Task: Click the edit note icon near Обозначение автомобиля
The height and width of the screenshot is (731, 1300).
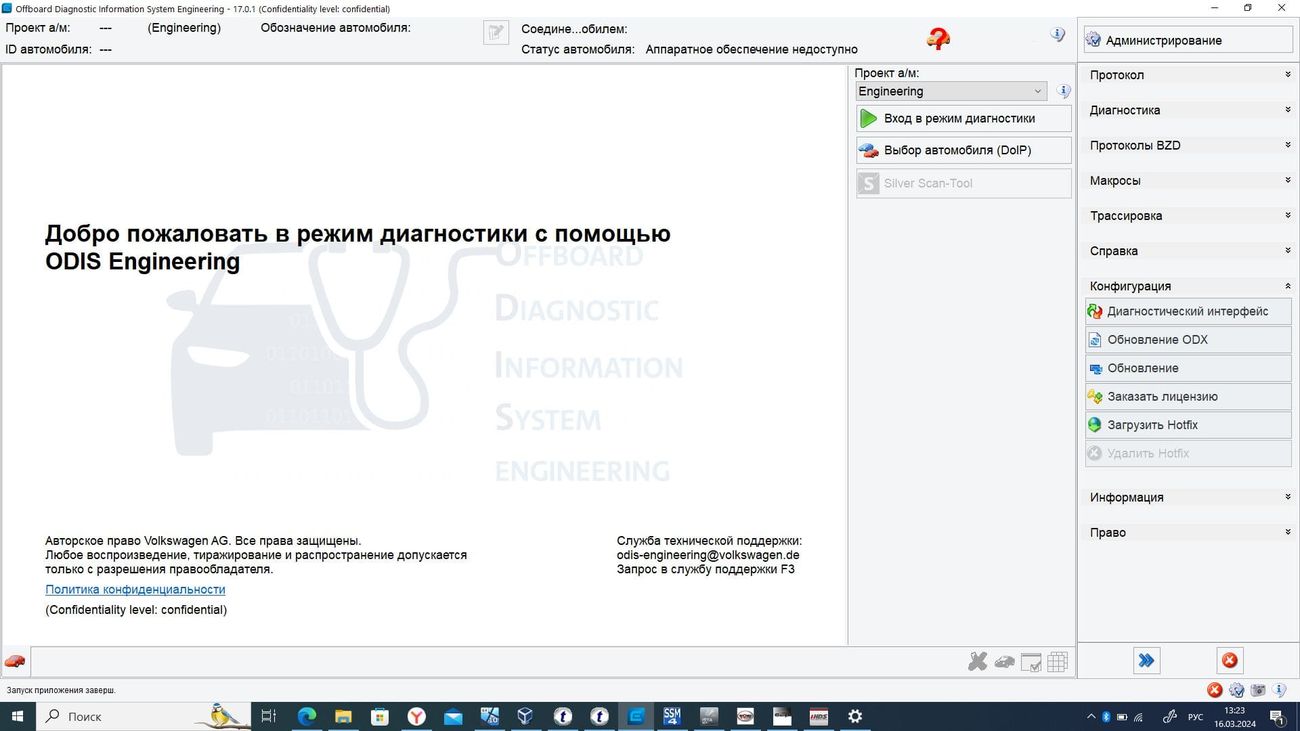Action: click(496, 33)
